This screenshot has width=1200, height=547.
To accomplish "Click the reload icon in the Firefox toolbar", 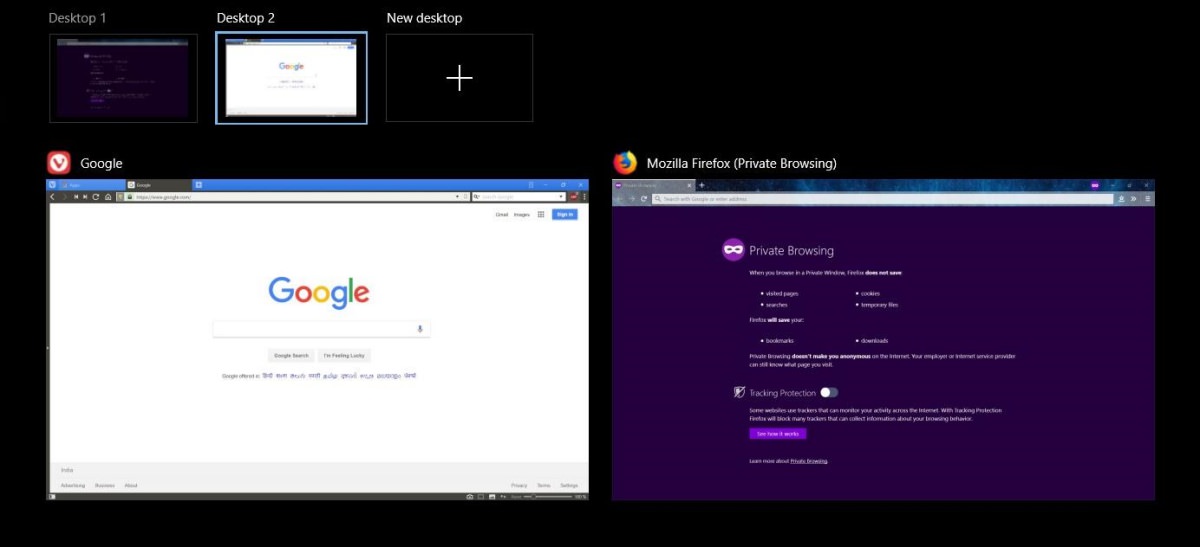I will 644,199.
